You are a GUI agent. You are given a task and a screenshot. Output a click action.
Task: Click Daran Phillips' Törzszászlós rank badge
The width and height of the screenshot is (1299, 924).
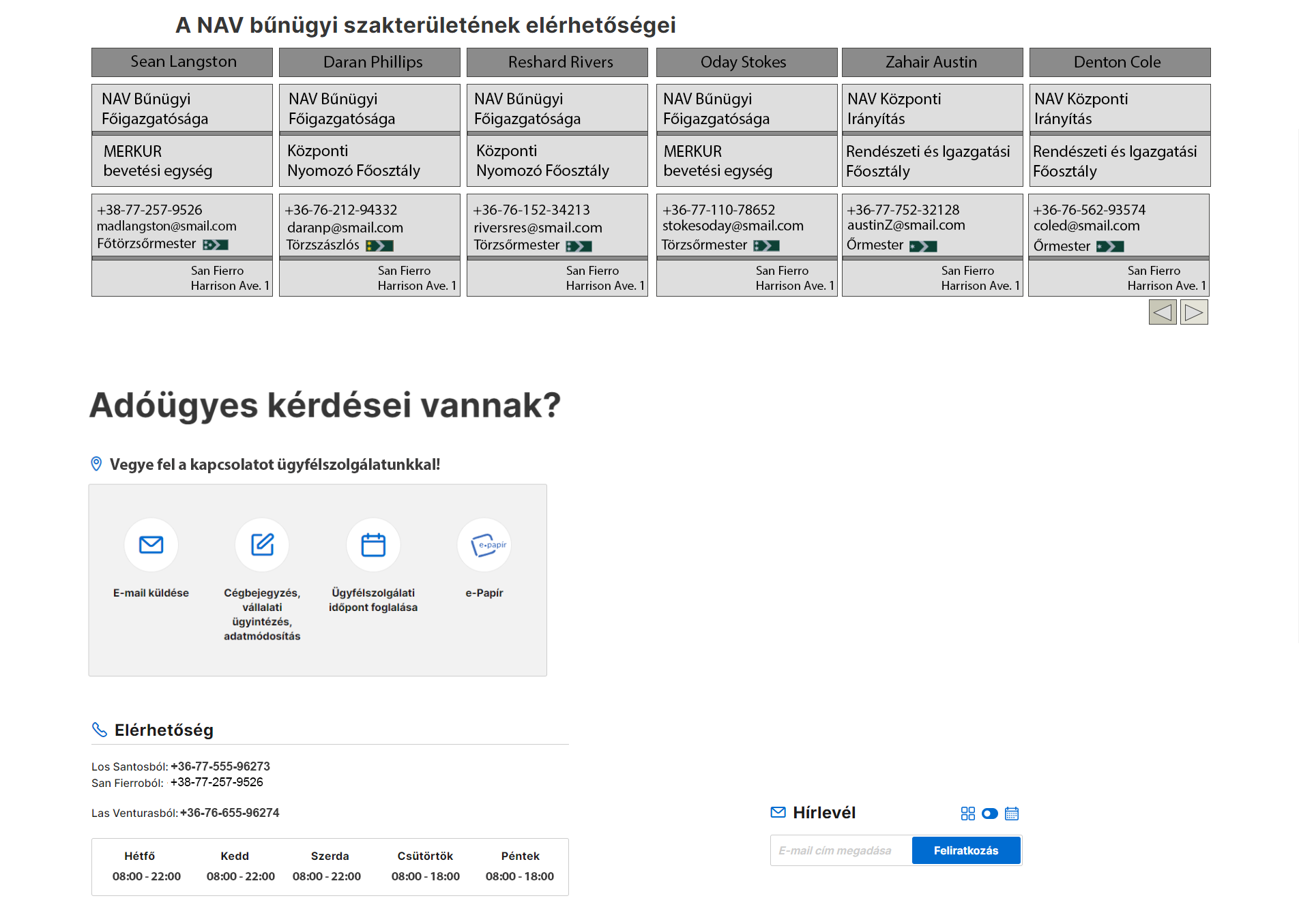(x=379, y=245)
